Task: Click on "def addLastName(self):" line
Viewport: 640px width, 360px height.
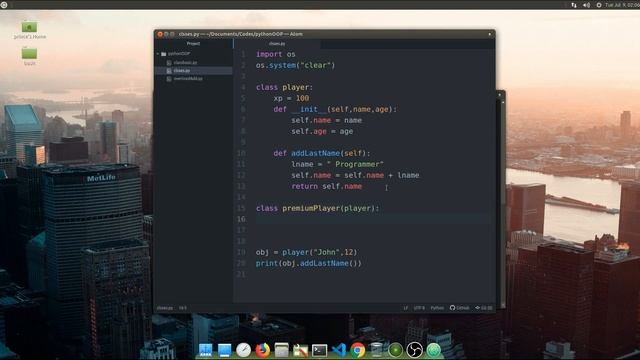Action: (x=322, y=153)
